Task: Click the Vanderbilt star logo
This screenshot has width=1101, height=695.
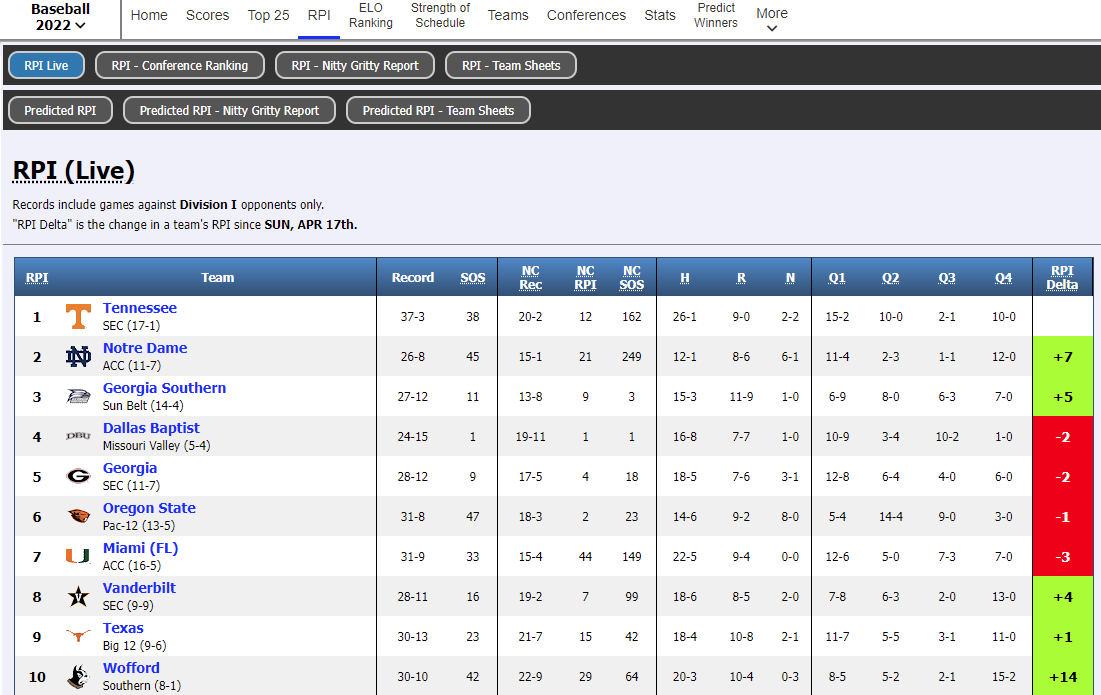Action: pos(78,596)
